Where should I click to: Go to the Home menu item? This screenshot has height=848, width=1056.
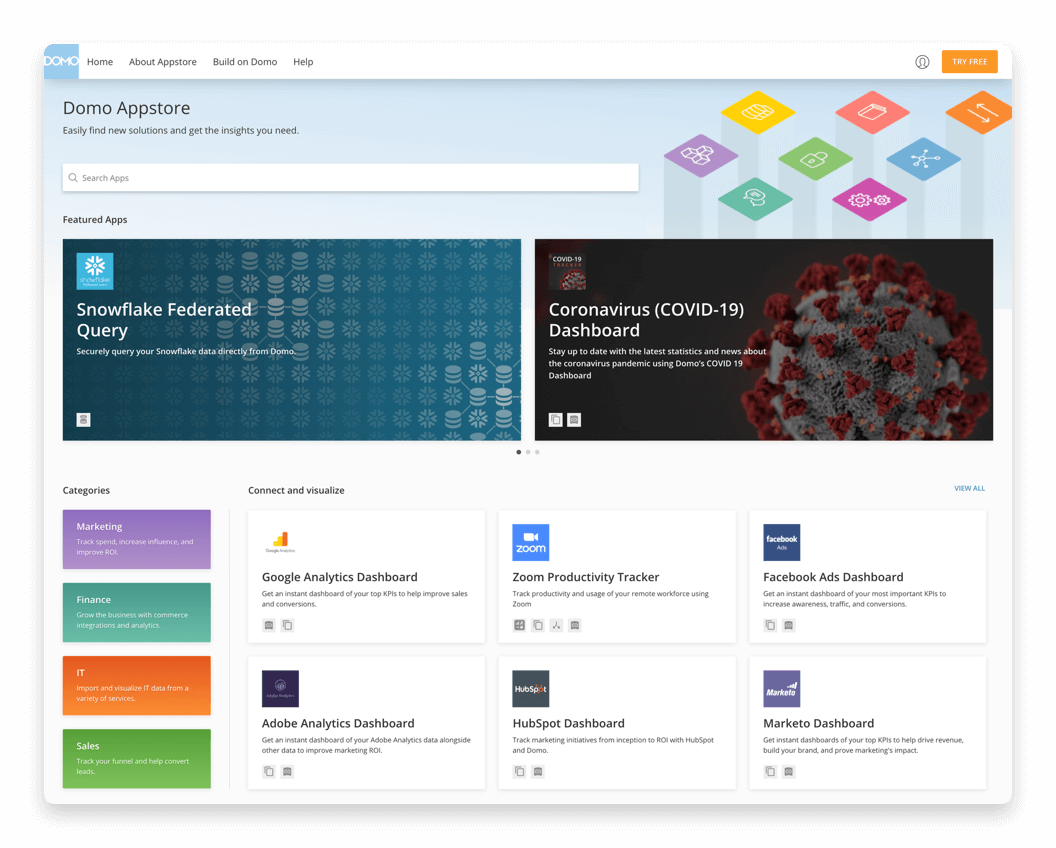100,62
